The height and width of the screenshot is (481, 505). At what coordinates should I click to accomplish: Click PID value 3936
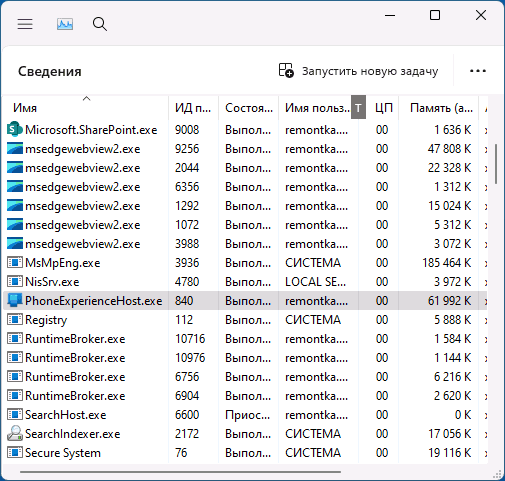tap(187, 263)
